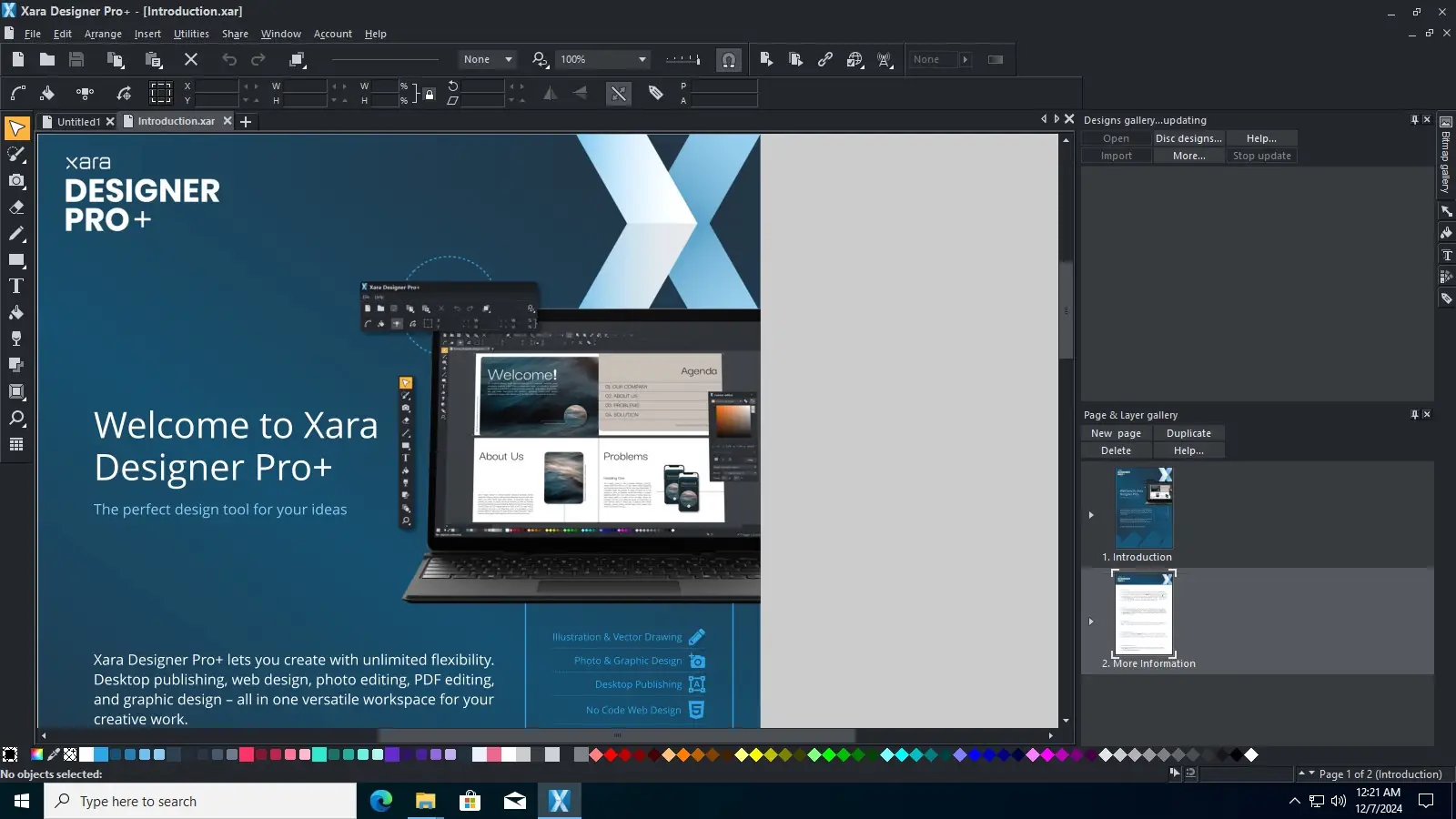The image size is (1456, 819).
Task: Choose the Eraser tool
Action: click(16, 207)
